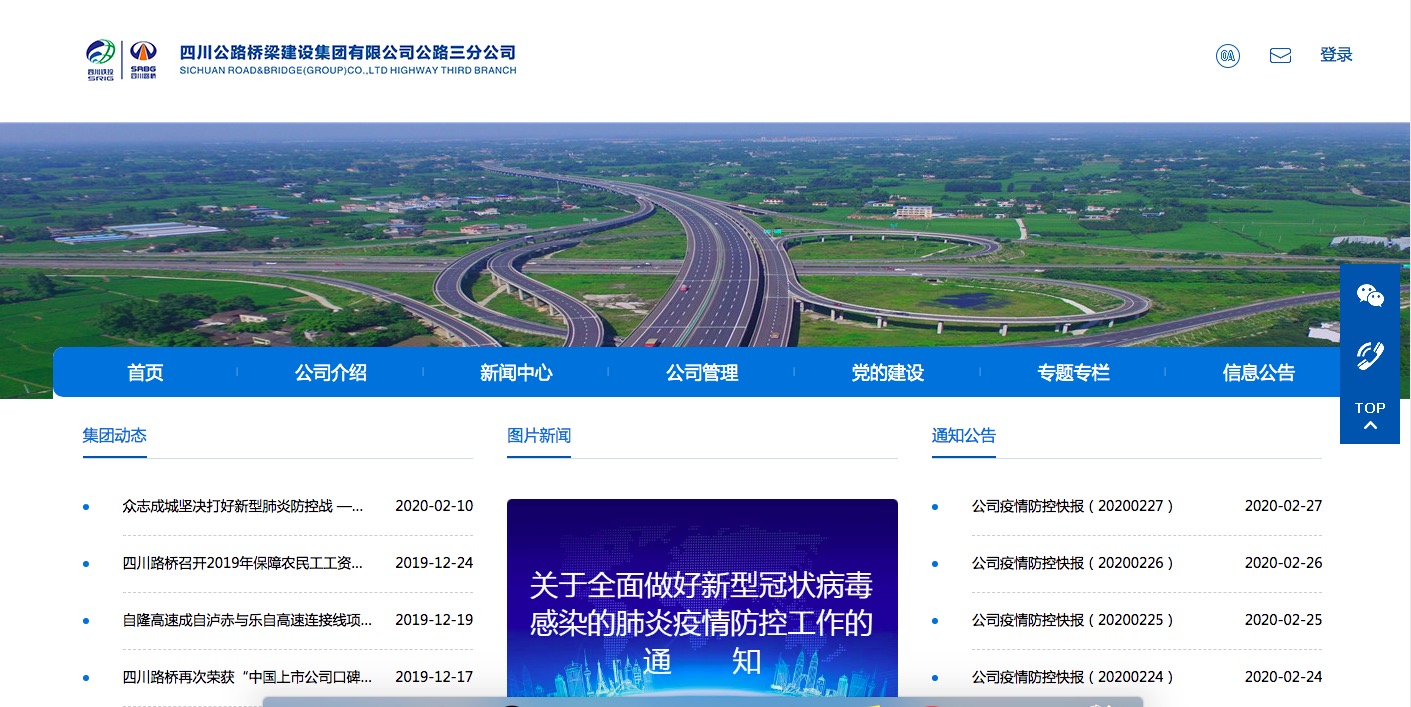
Task: Open the 首页 home menu item
Action: pos(145,373)
